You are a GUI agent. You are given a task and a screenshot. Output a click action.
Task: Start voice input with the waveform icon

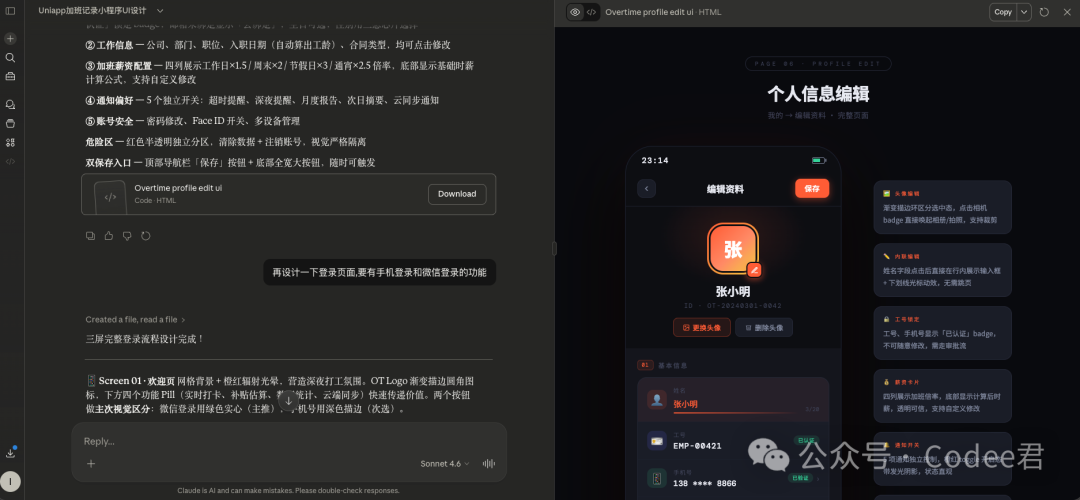click(x=488, y=463)
